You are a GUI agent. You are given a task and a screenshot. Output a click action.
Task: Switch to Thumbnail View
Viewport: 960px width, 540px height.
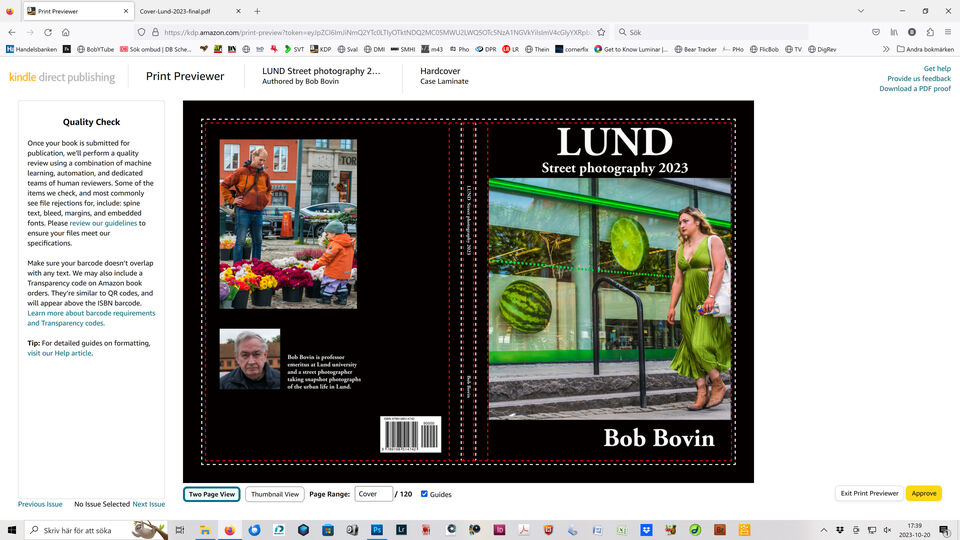(275, 494)
